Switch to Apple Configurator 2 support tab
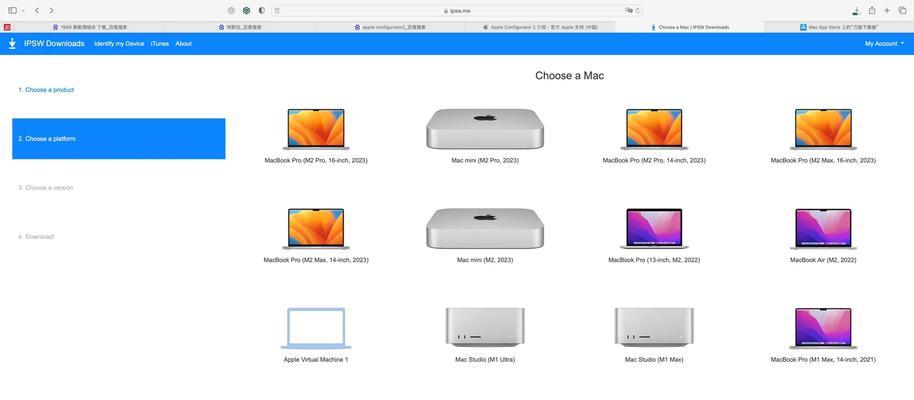The image size is (914, 400). click(x=540, y=27)
